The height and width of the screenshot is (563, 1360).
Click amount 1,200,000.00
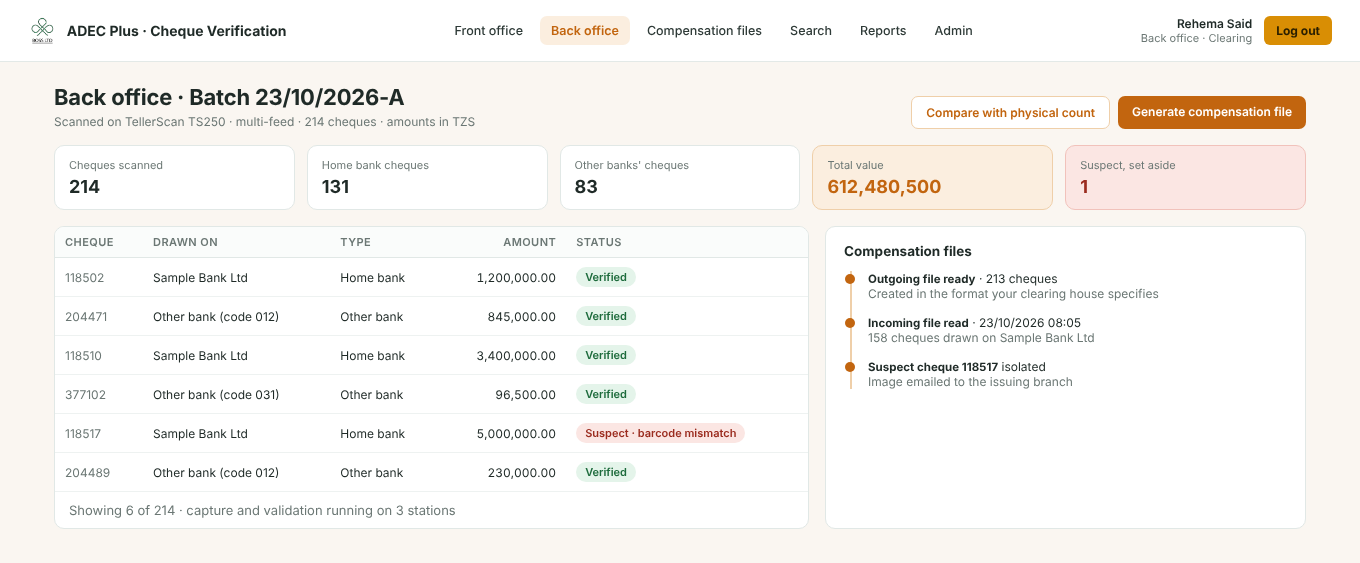516,278
